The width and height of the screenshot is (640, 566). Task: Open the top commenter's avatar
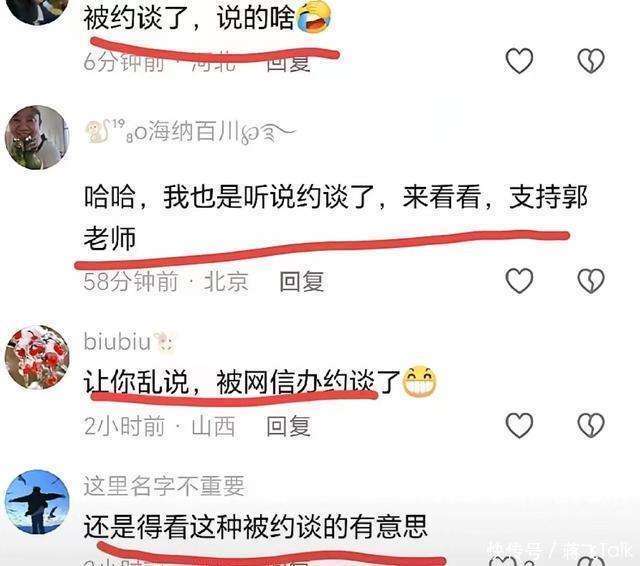coord(37,11)
